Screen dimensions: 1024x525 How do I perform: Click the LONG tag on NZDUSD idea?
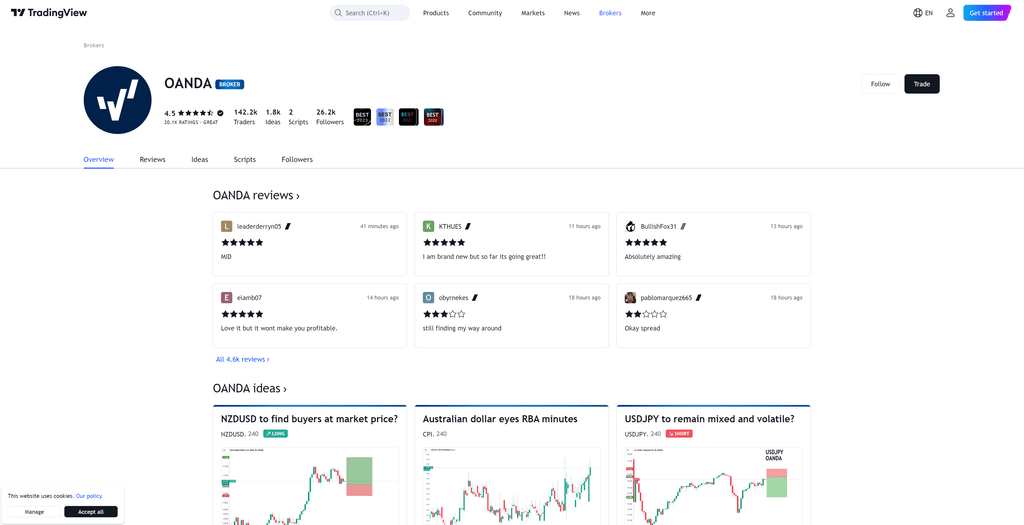pos(275,434)
